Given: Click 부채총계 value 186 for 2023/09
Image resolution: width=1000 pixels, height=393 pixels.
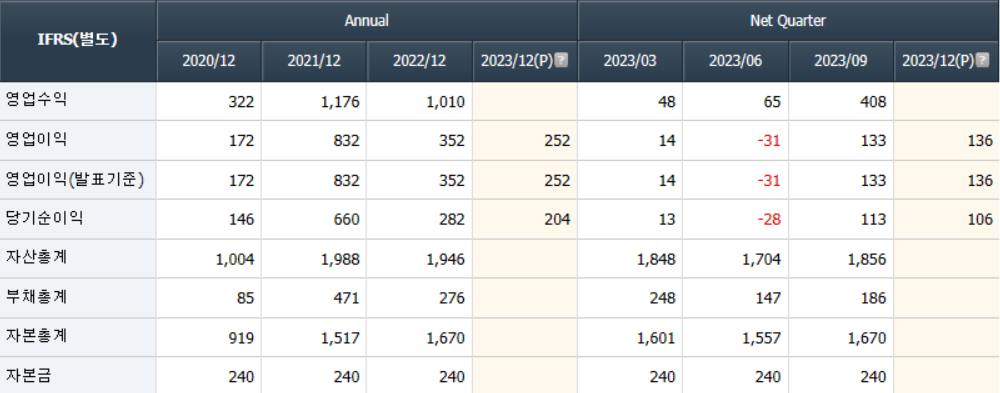Looking at the screenshot, I should click(873, 298).
